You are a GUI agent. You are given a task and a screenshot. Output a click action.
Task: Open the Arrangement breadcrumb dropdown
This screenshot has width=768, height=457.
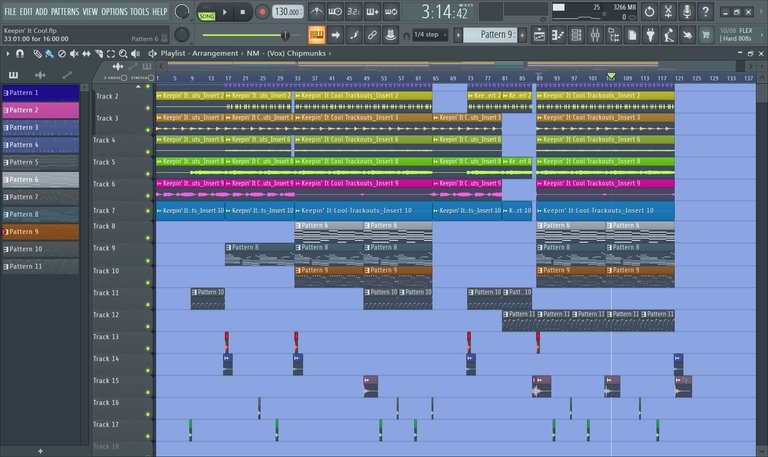215,53
